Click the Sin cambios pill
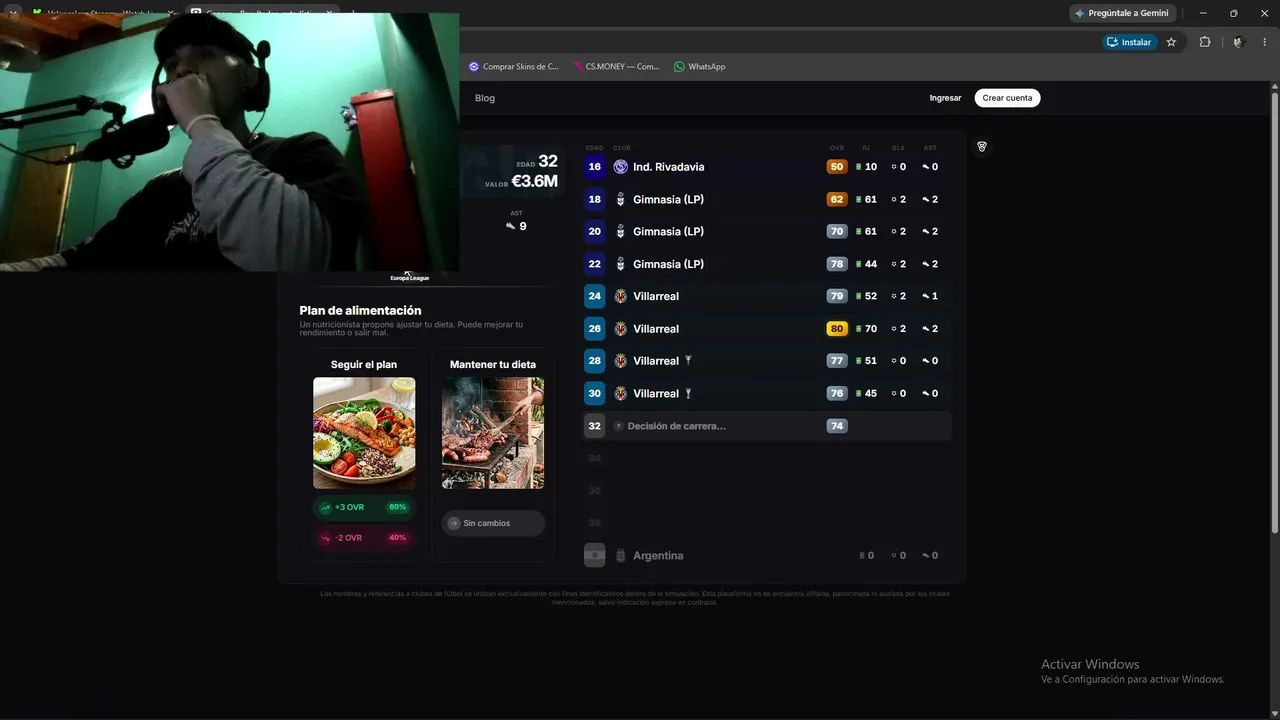Image resolution: width=1280 pixels, height=720 pixels. tap(493, 523)
